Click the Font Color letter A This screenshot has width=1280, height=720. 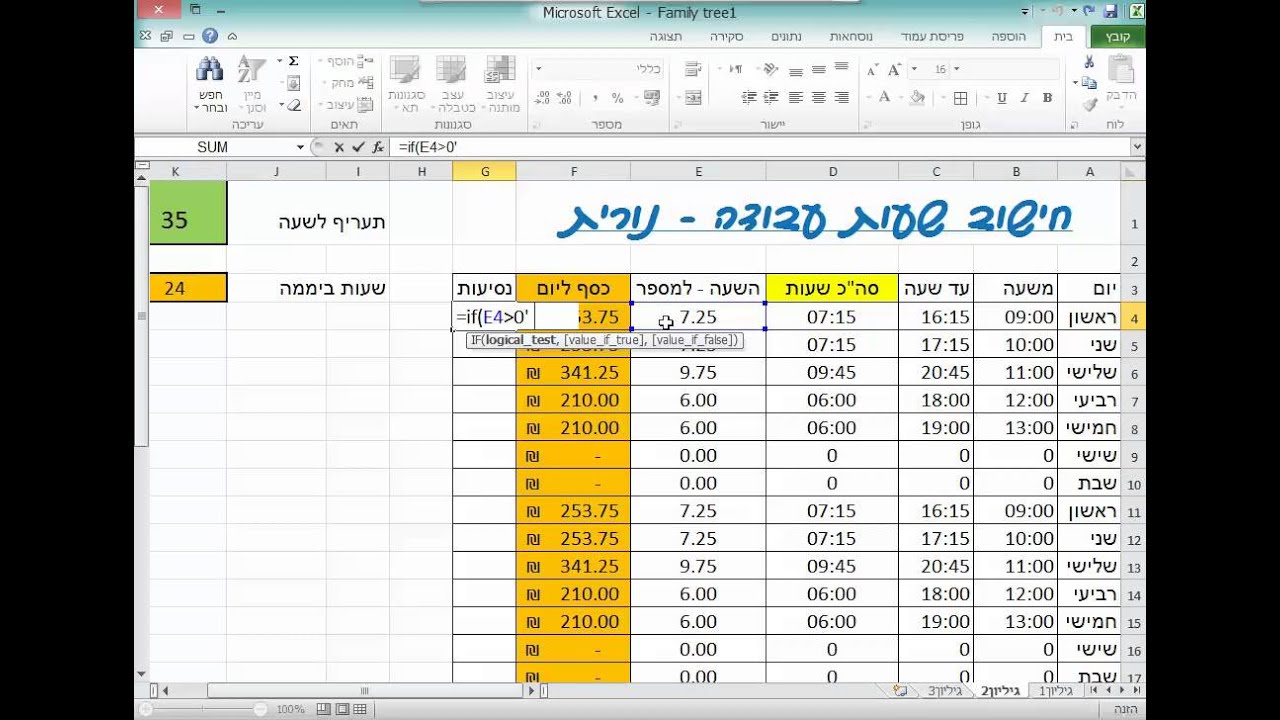[x=884, y=98]
